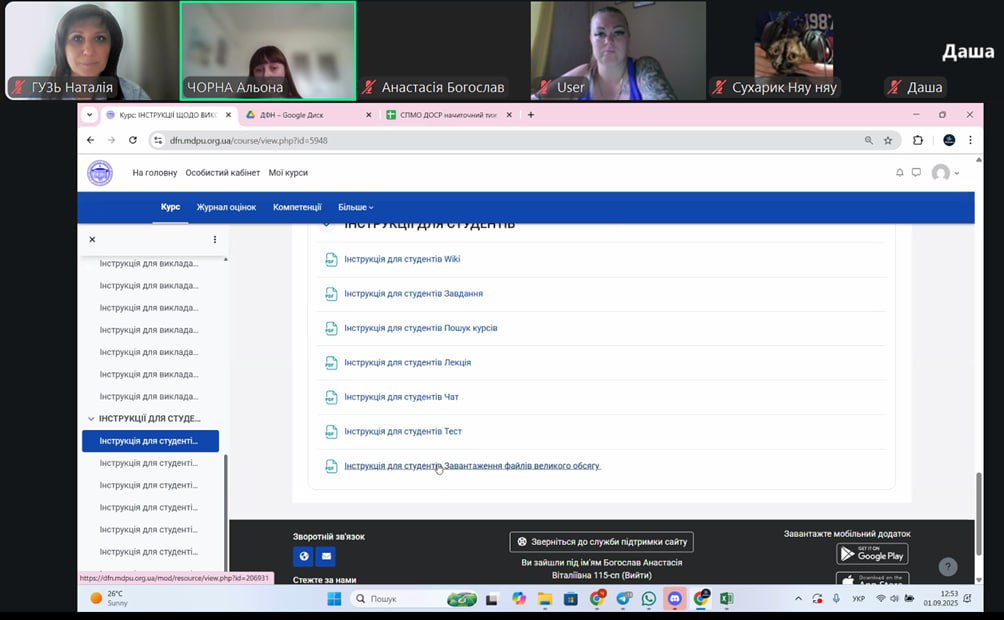Open the user profile avatar menu

pyautogui.click(x=944, y=173)
